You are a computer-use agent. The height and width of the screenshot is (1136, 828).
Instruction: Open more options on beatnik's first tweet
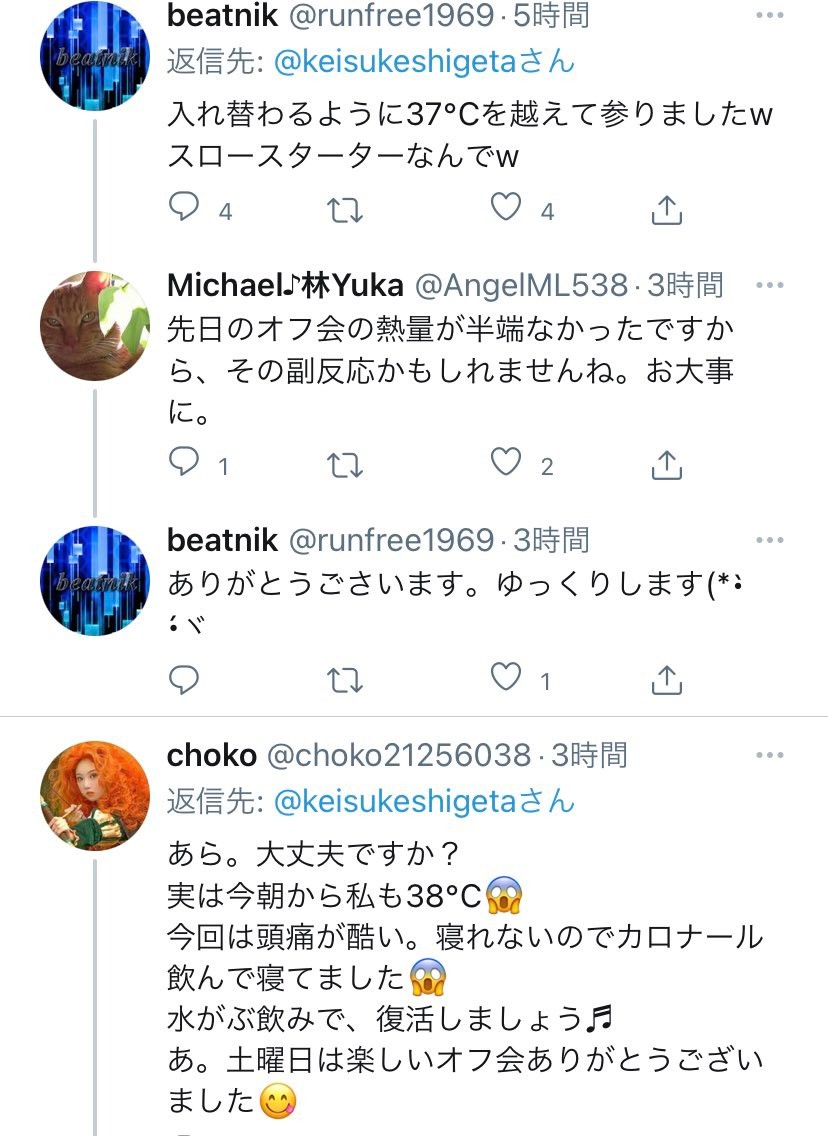click(770, 16)
